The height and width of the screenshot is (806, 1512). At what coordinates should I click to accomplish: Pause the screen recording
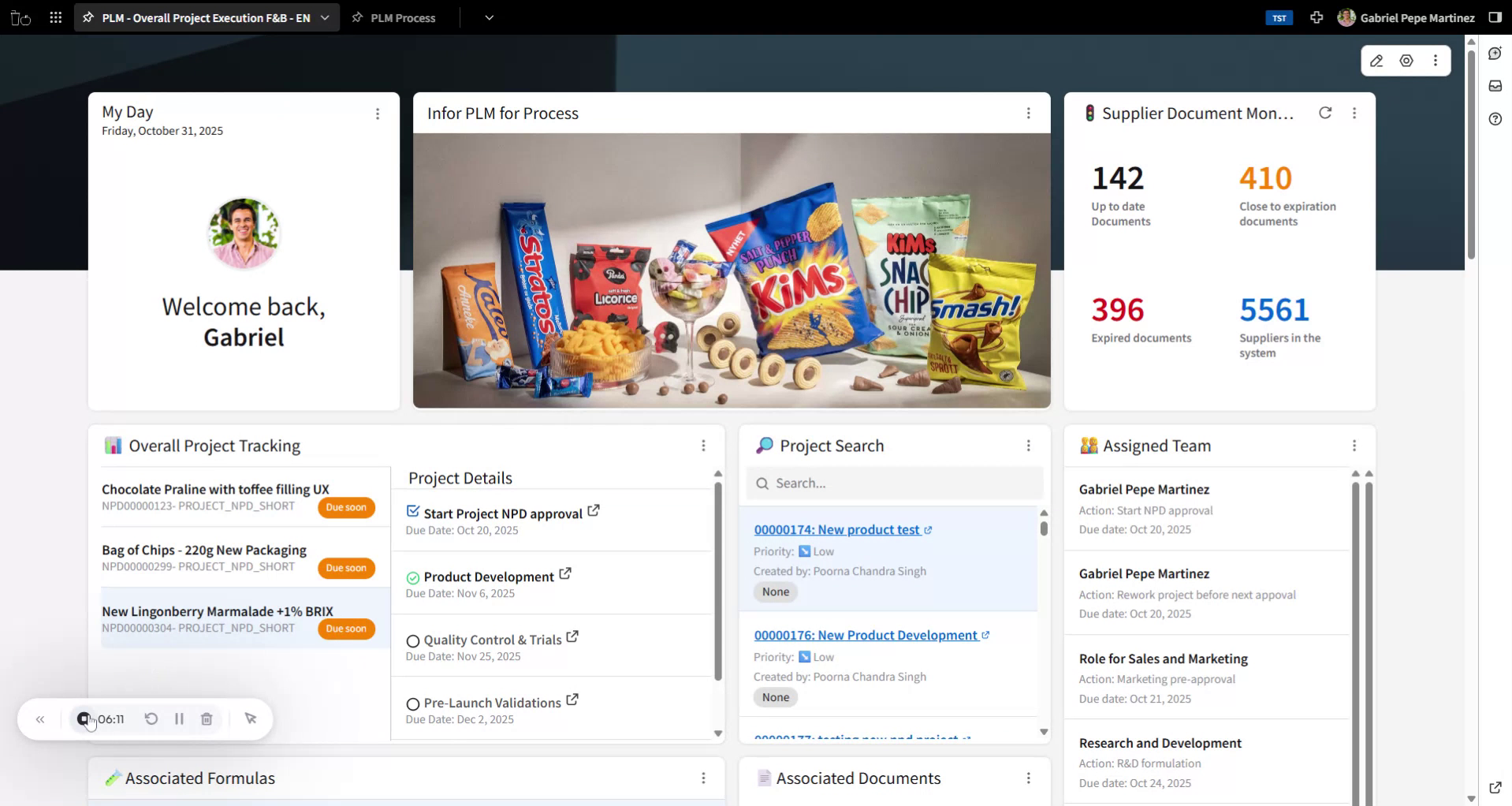tap(179, 718)
